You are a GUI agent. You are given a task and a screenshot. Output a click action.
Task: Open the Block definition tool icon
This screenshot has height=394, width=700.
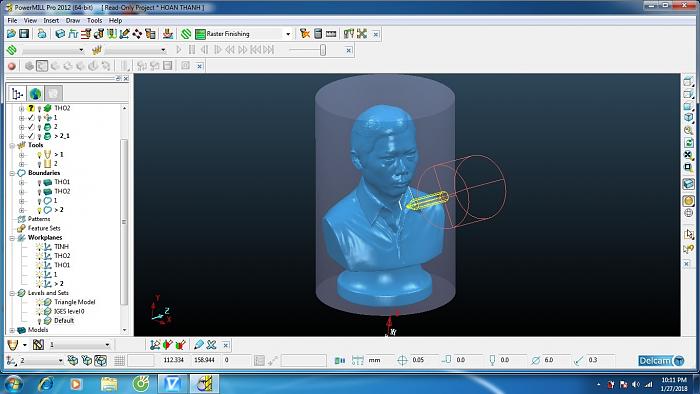60,34
